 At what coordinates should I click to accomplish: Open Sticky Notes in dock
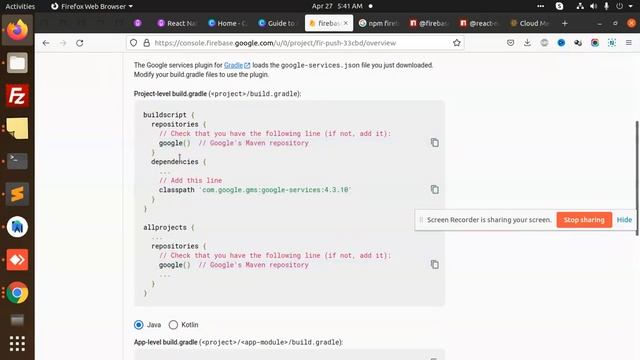17,128
